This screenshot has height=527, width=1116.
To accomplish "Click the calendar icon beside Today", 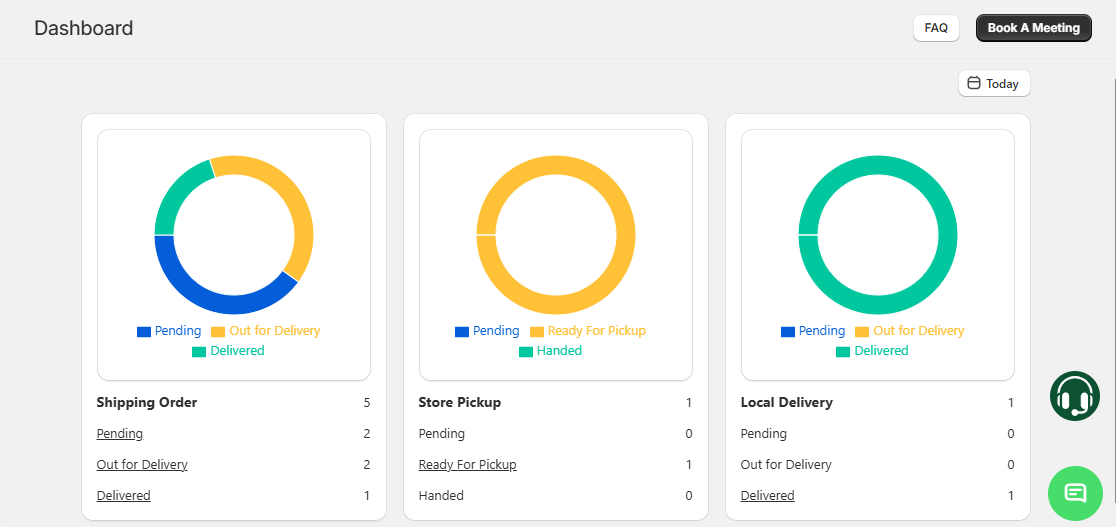I will pyautogui.click(x=974, y=83).
